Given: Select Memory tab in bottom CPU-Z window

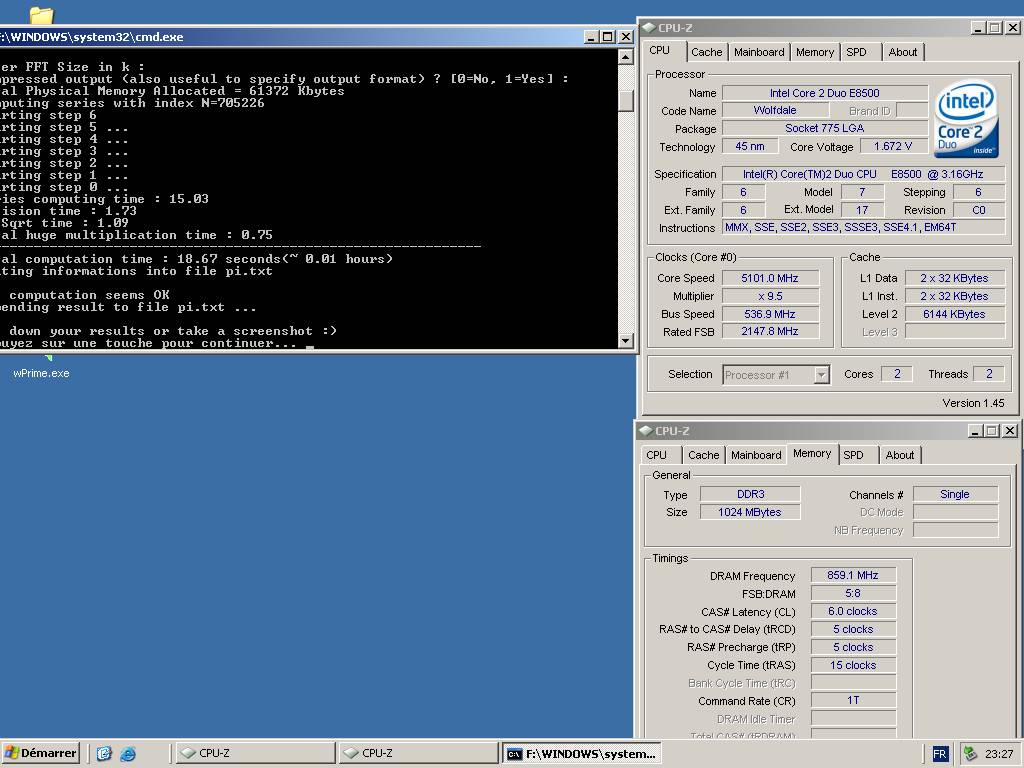Looking at the screenshot, I should tap(812, 453).
